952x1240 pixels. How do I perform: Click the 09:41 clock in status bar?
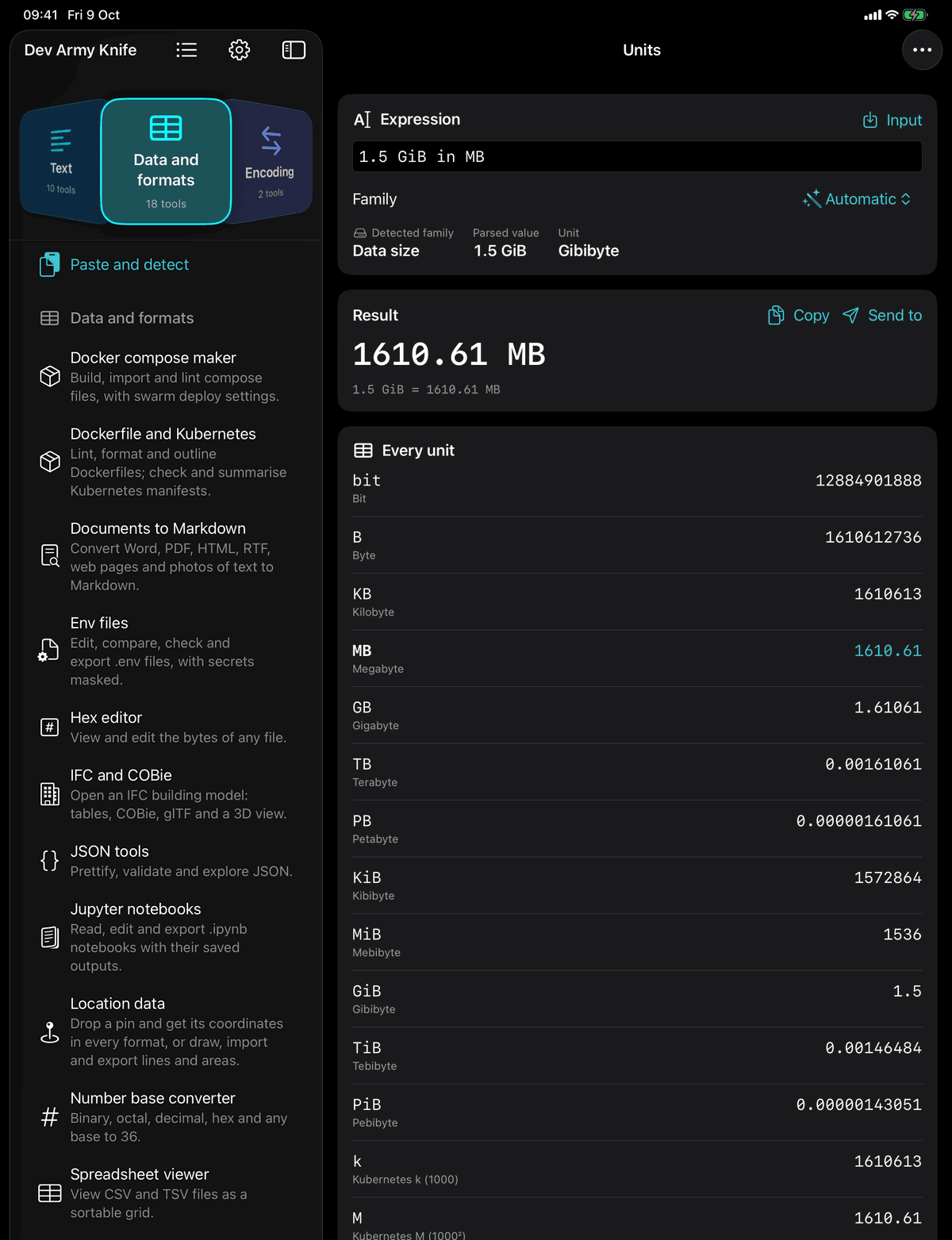(x=40, y=14)
